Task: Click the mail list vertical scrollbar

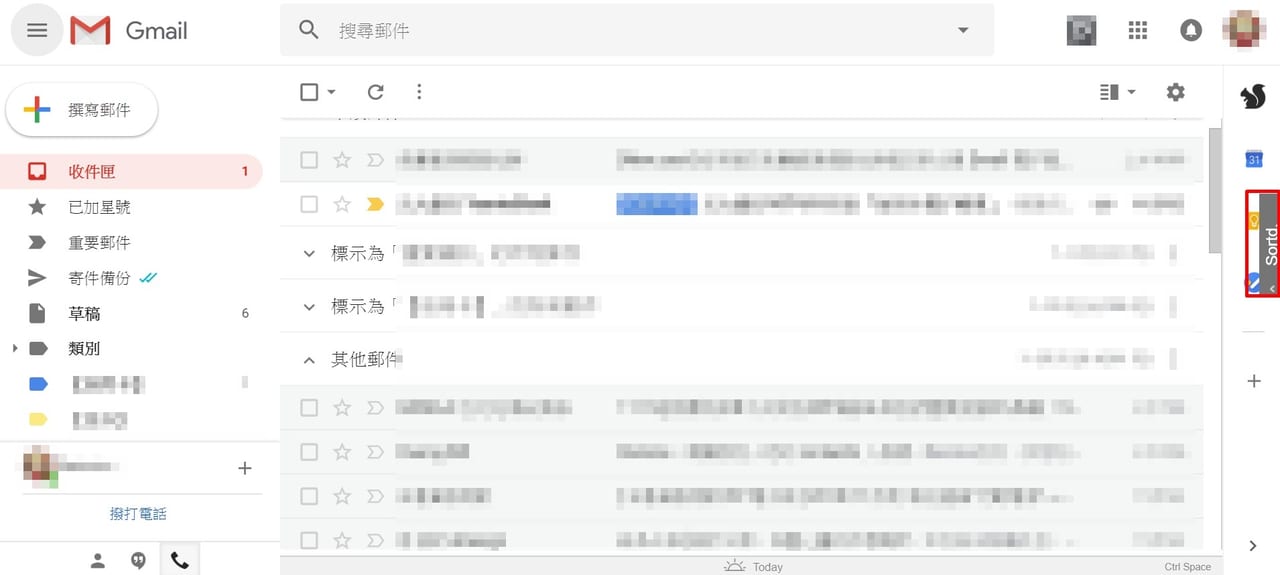Action: pos(1215,190)
